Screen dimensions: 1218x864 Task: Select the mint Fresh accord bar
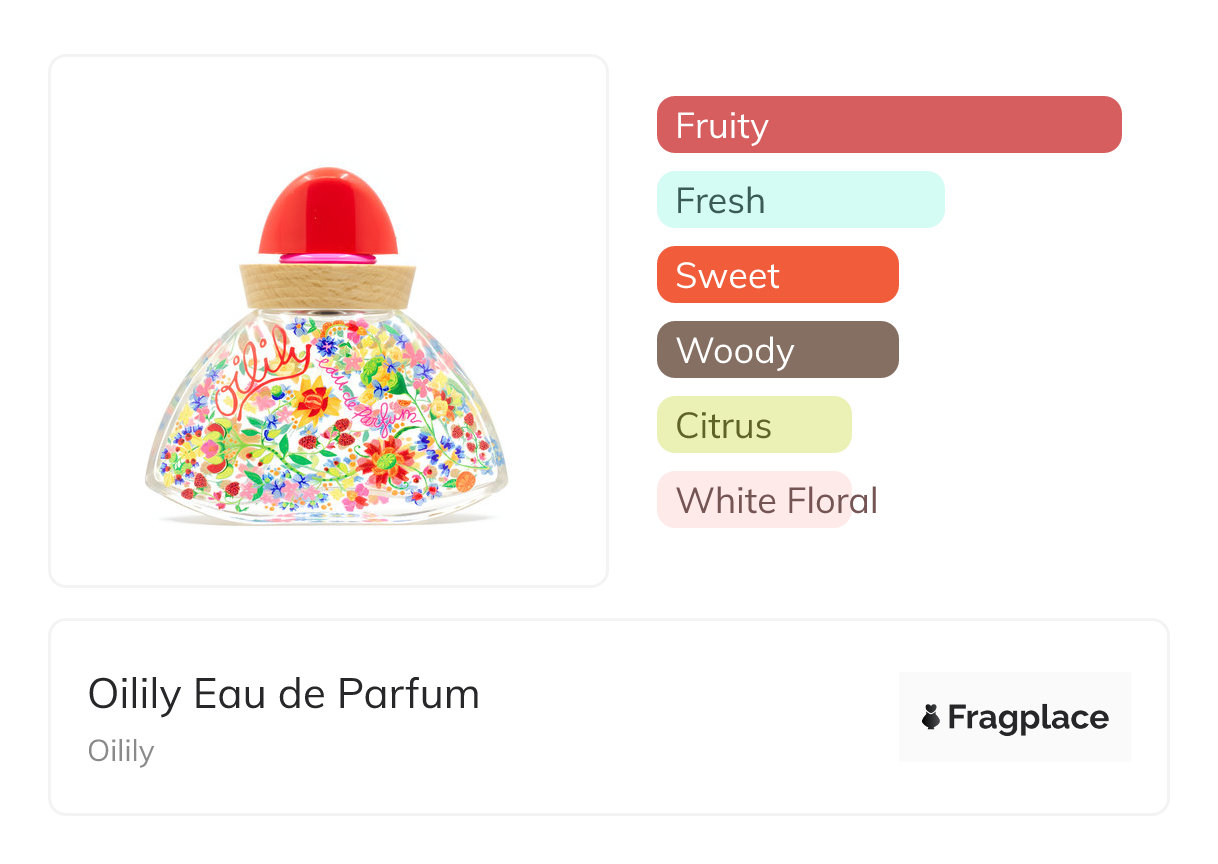point(800,200)
